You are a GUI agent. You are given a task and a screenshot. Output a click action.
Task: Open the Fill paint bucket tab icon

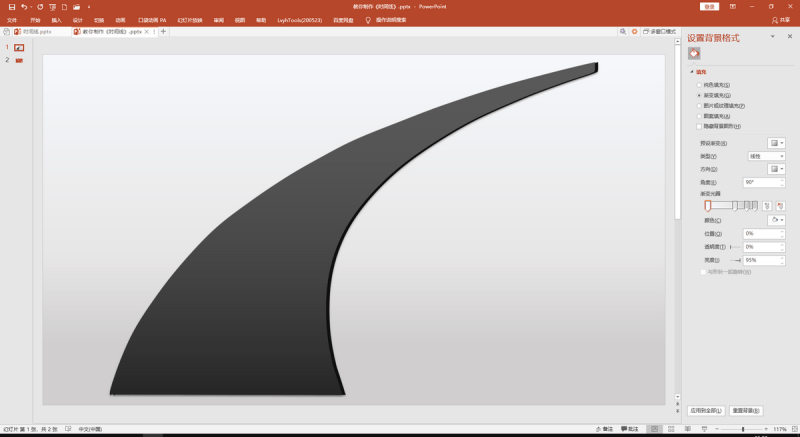point(694,53)
